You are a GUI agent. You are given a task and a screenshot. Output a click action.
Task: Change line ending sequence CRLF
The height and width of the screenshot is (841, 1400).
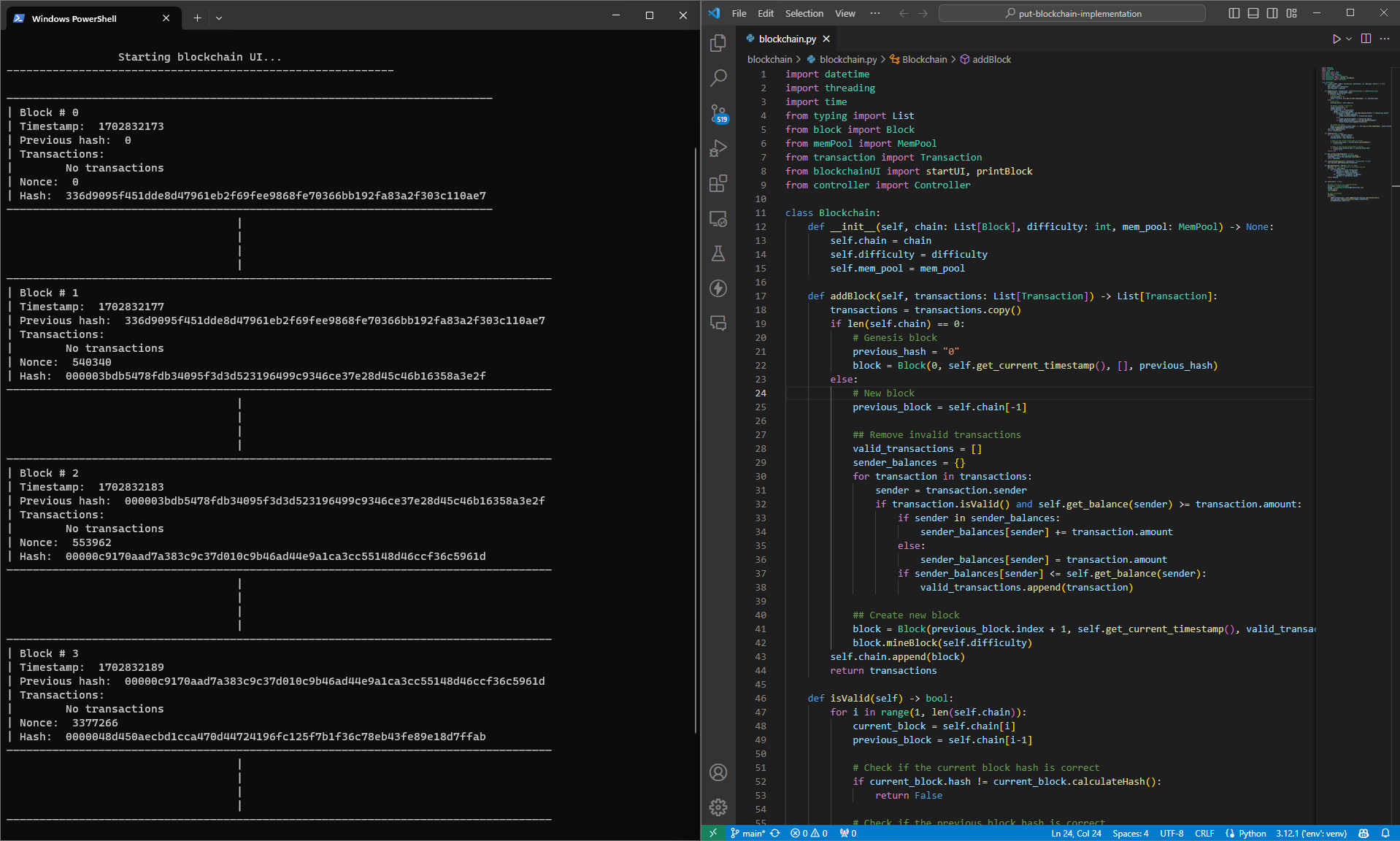click(x=1204, y=833)
